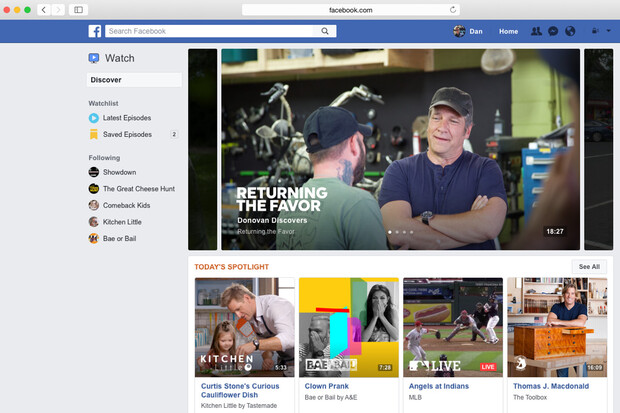620x413 pixels.
Task: Click the See All button
Action: (589, 267)
